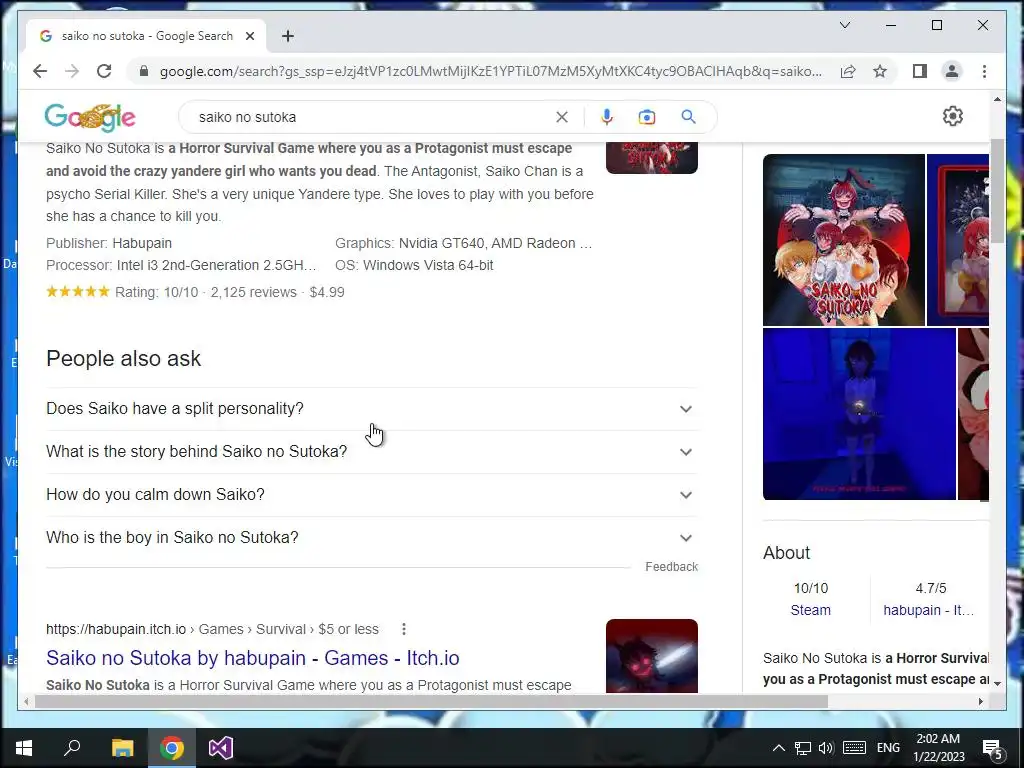Open network status tray icon
1024x768 pixels.
pos(803,748)
